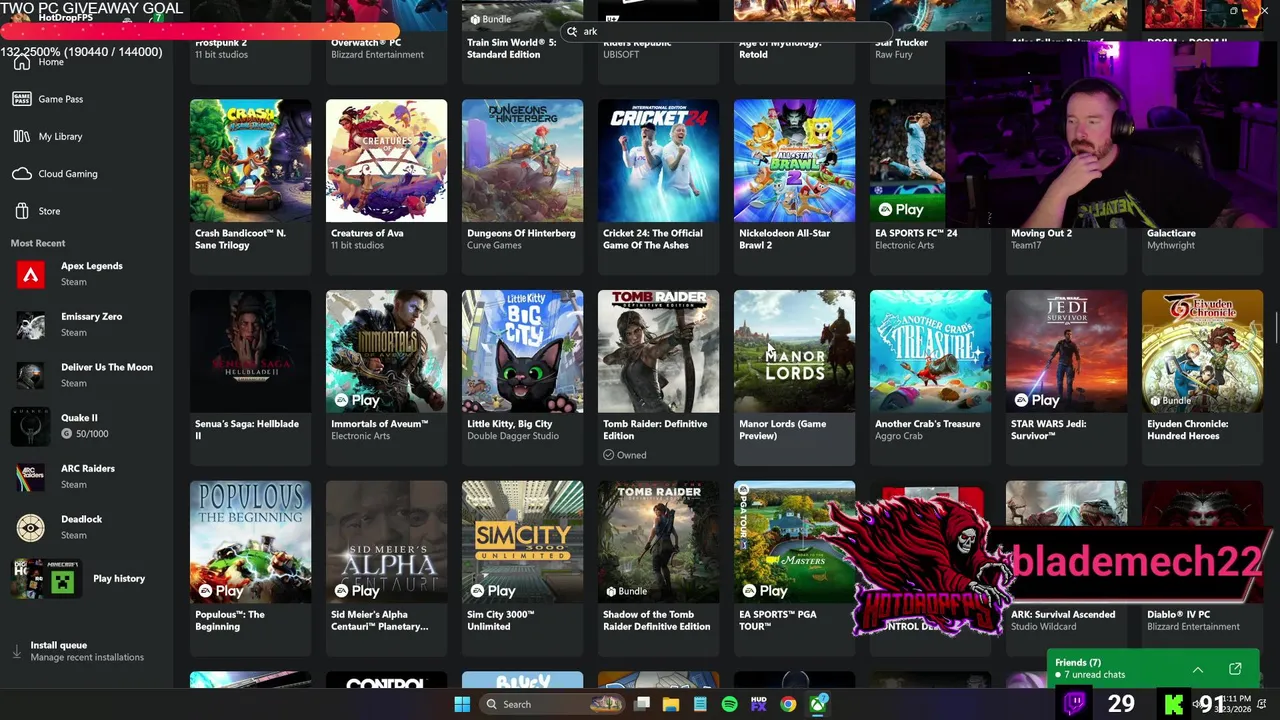Open the Notepad taskbar icon
This screenshot has height=720, width=1280.
point(700,704)
